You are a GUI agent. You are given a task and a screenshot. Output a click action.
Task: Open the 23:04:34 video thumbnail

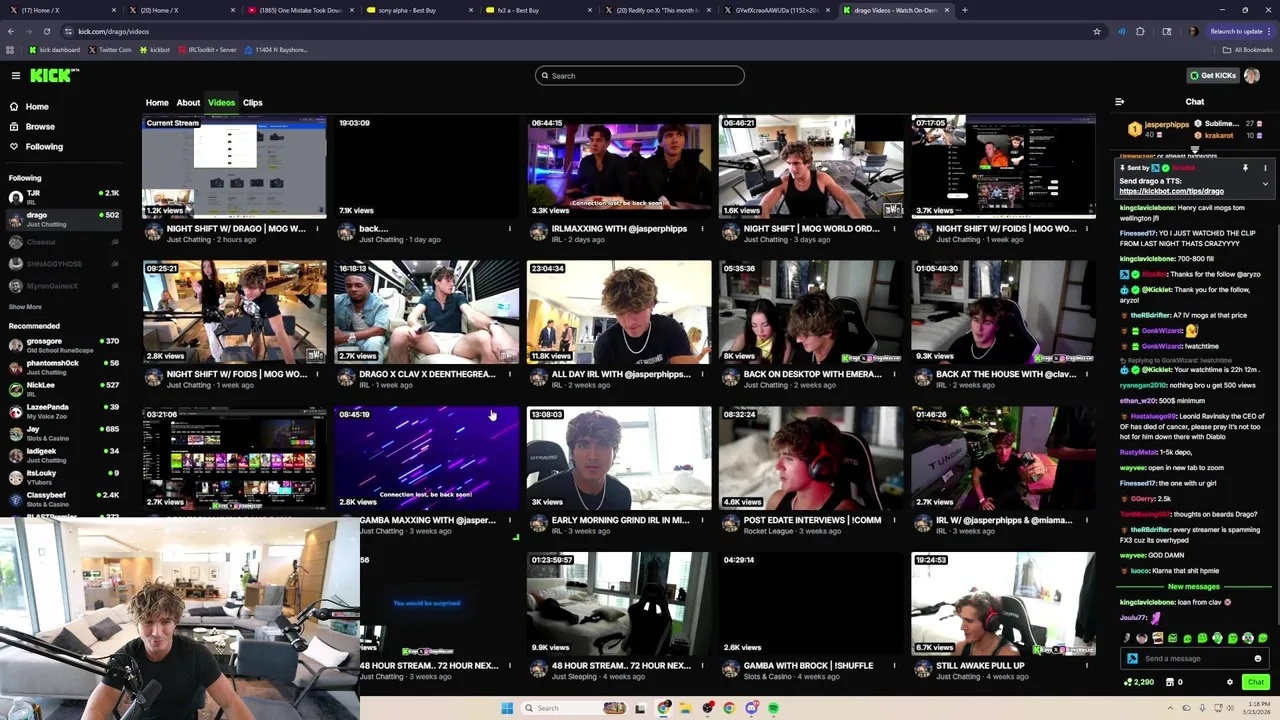pos(619,312)
